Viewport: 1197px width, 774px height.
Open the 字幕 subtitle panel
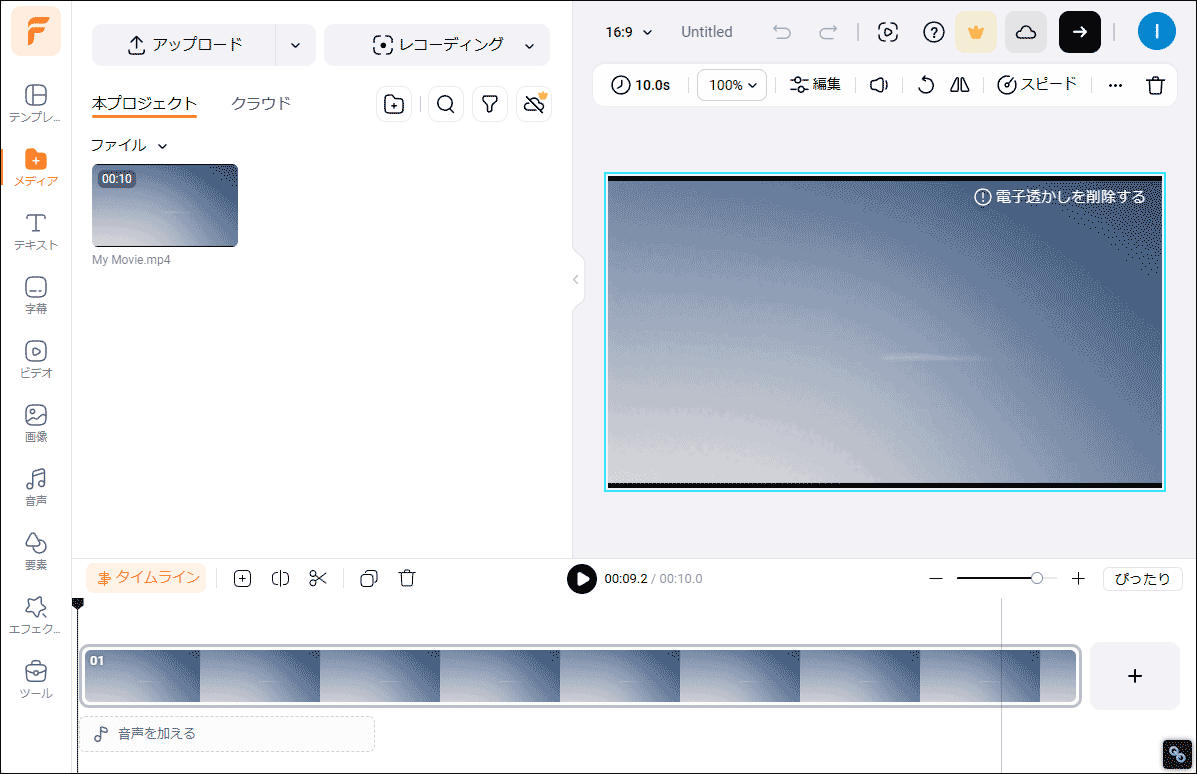pos(36,295)
